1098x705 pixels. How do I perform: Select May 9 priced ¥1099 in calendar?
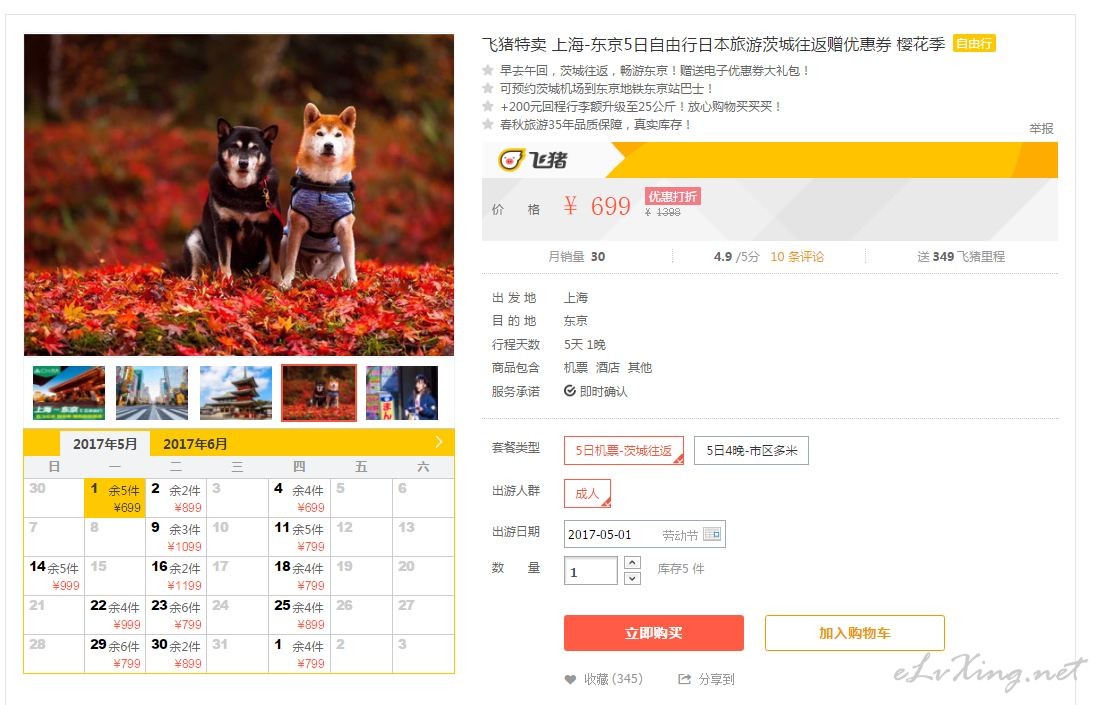coord(176,537)
